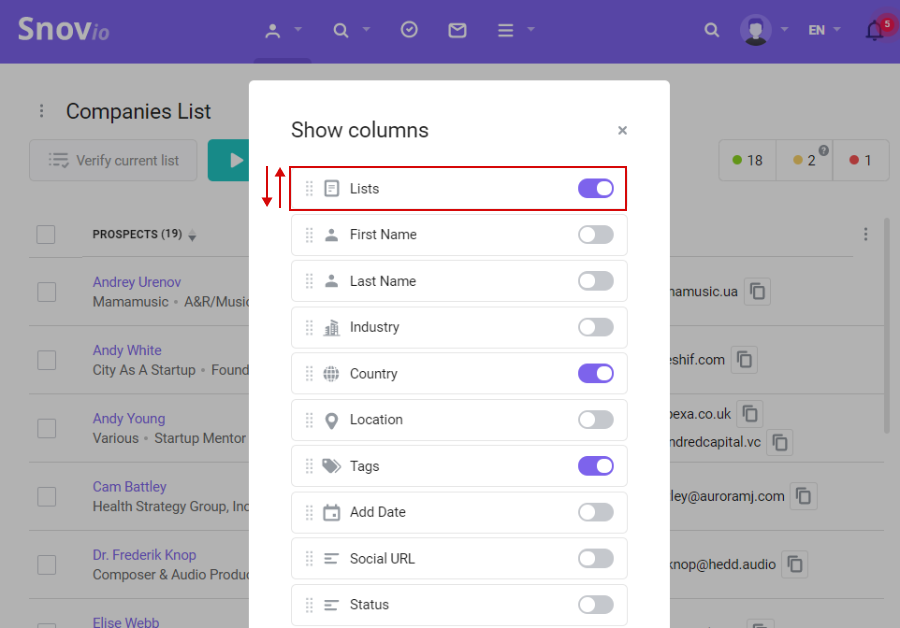
Task: Copy the exa.co.uk email address
Action: pyautogui.click(x=750, y=414)
